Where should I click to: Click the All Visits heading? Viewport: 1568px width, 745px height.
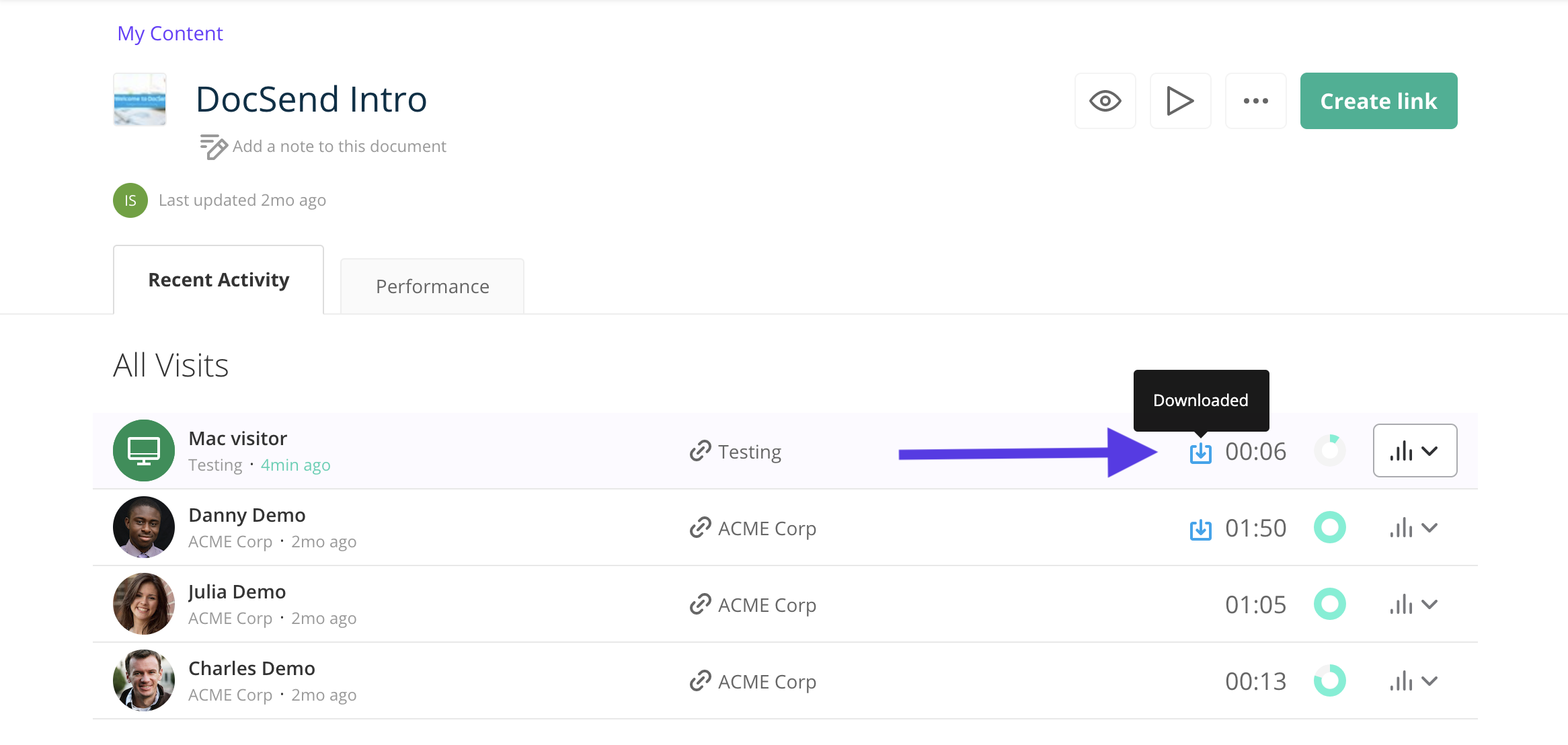coord(171,366)
